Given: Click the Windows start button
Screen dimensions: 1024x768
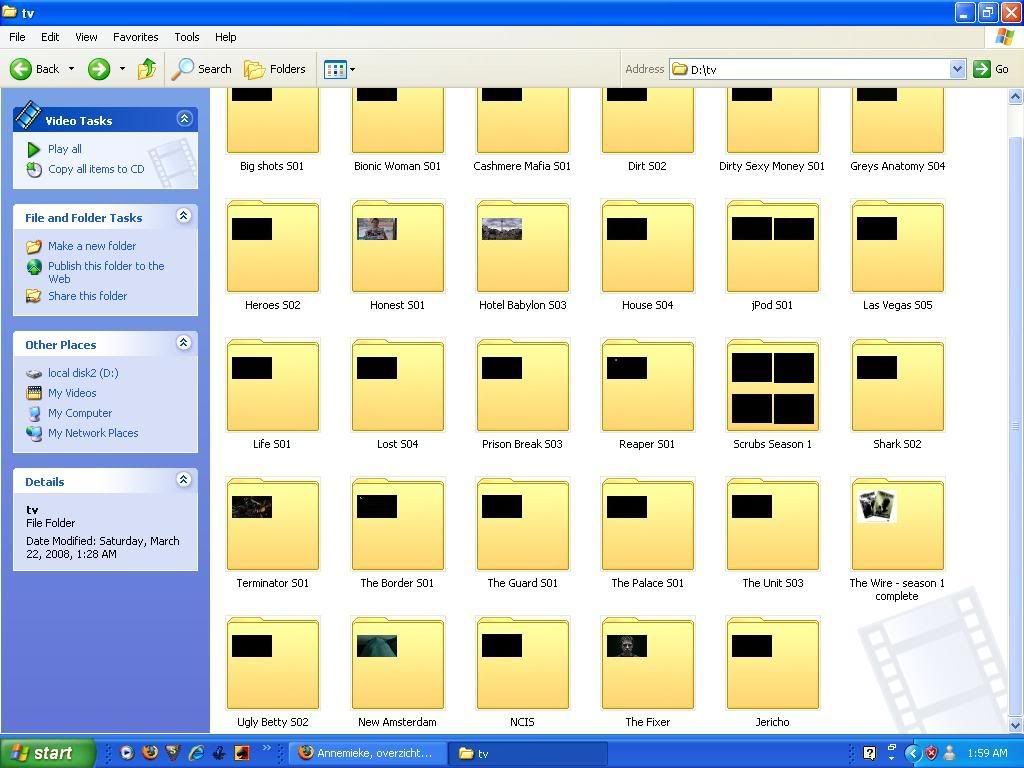Looking at the screenshot, I should click(47, 753).
